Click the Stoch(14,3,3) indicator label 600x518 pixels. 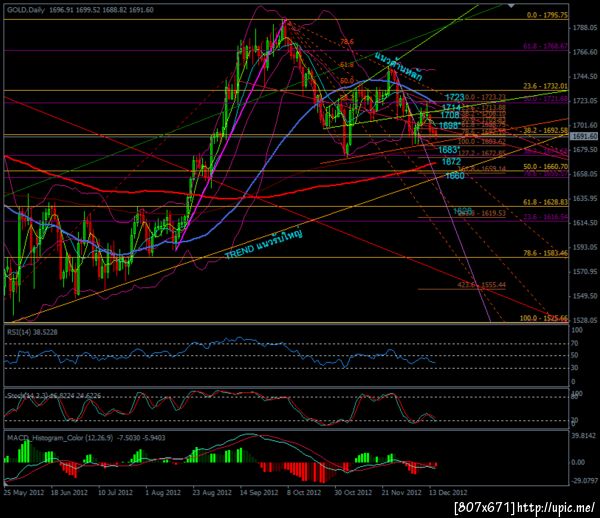pyautogui.click(x=54, y=395)
